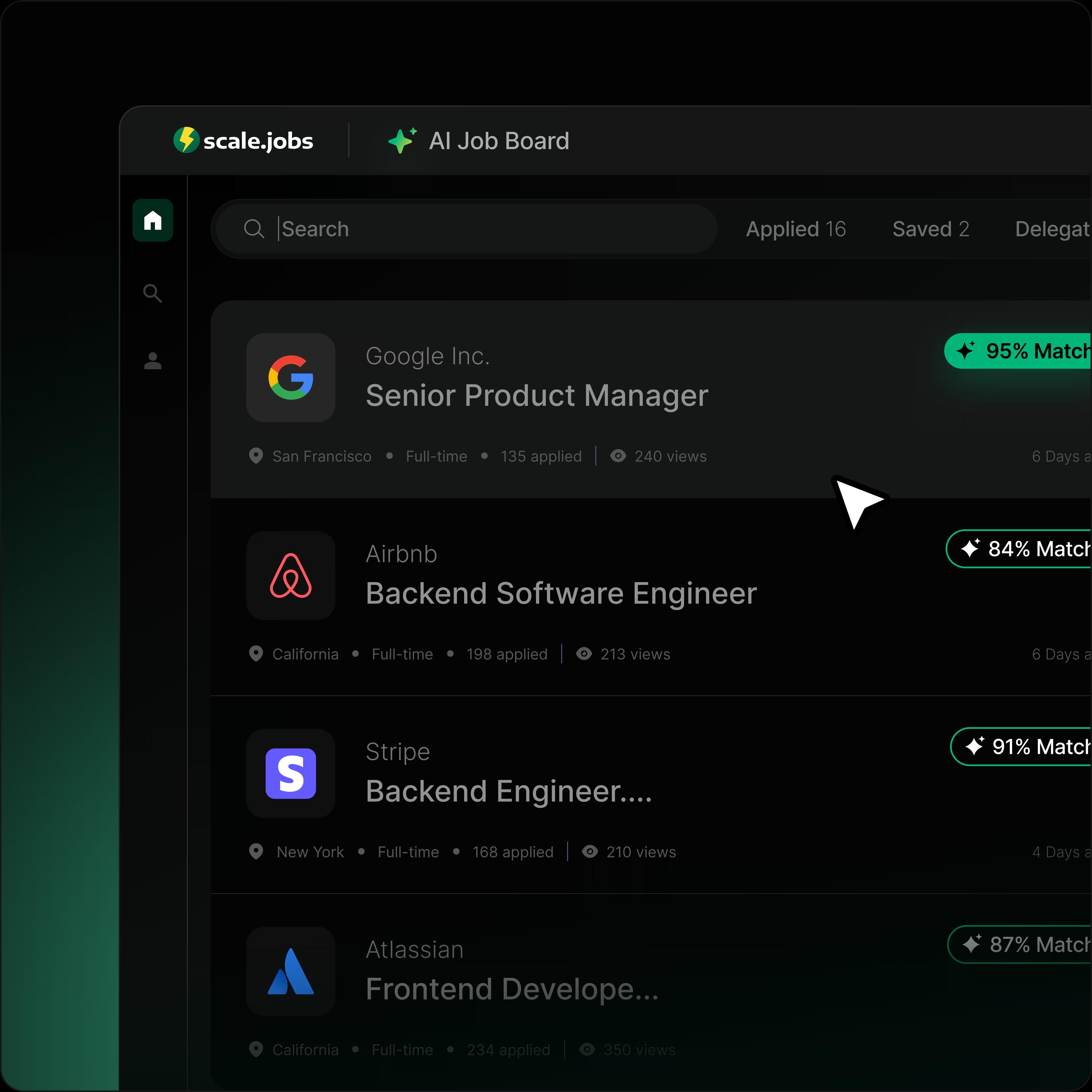1092x1092 pixels.
Task: Click the scale.jobs lightning logo
Action: point(188,141)
